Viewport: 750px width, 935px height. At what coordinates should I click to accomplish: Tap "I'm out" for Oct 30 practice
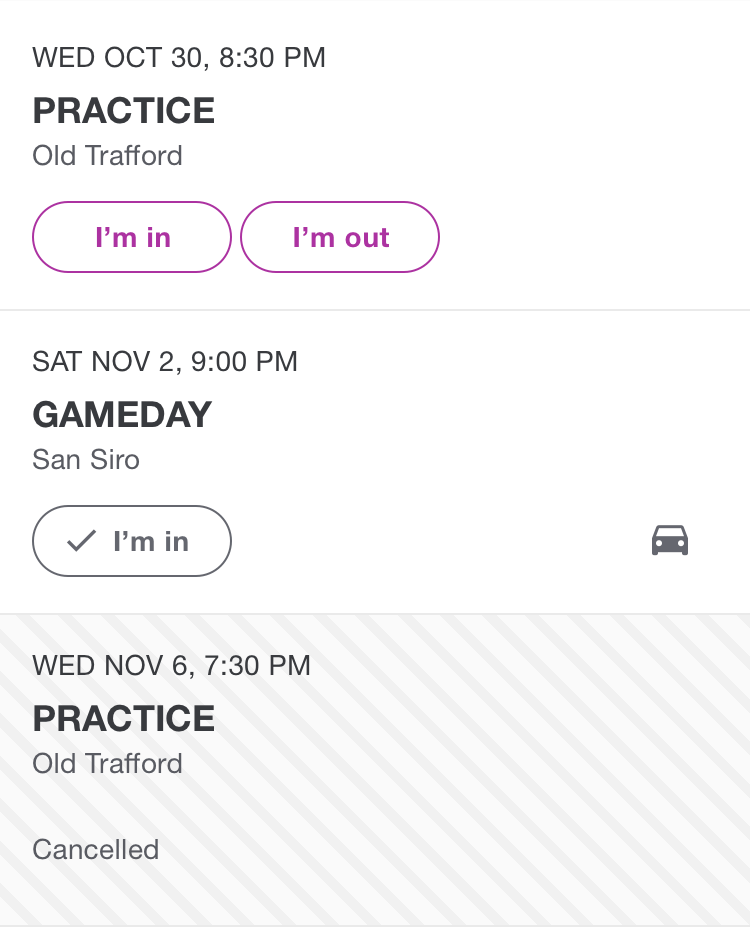coord(340,238)
